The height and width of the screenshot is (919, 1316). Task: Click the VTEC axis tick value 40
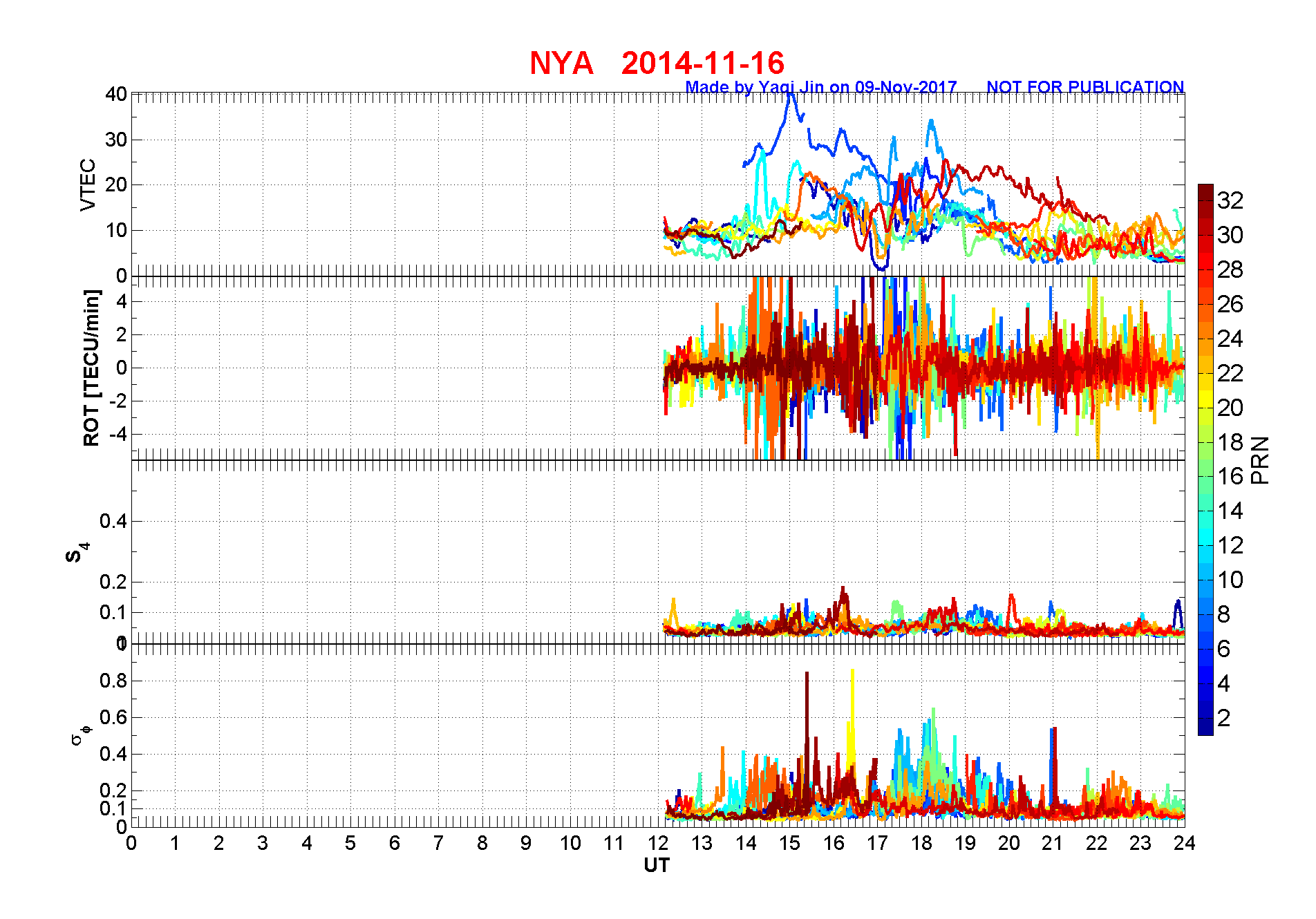tap(116, 94)
